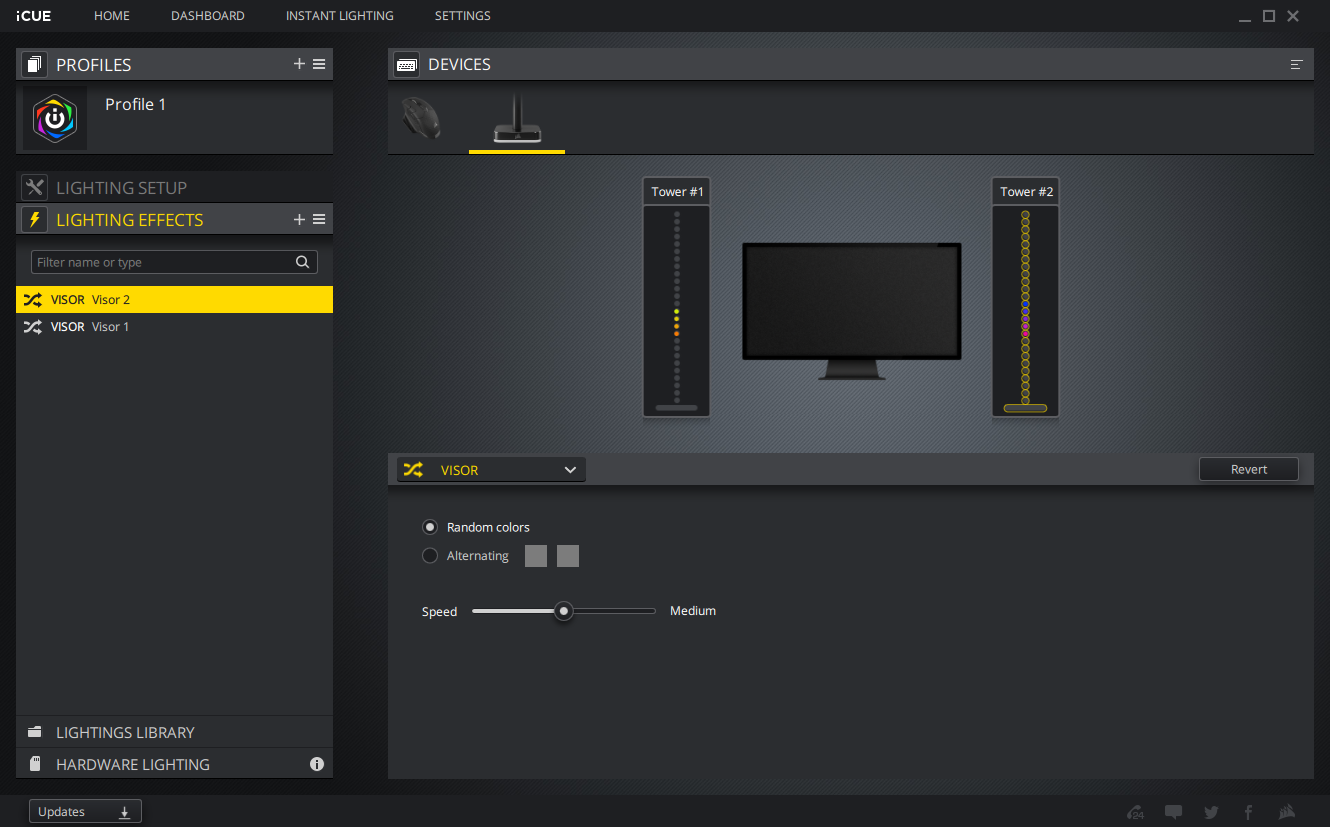Select the mouse device icon
Viewport: 1330px width, 827px height.
[421, 119]
